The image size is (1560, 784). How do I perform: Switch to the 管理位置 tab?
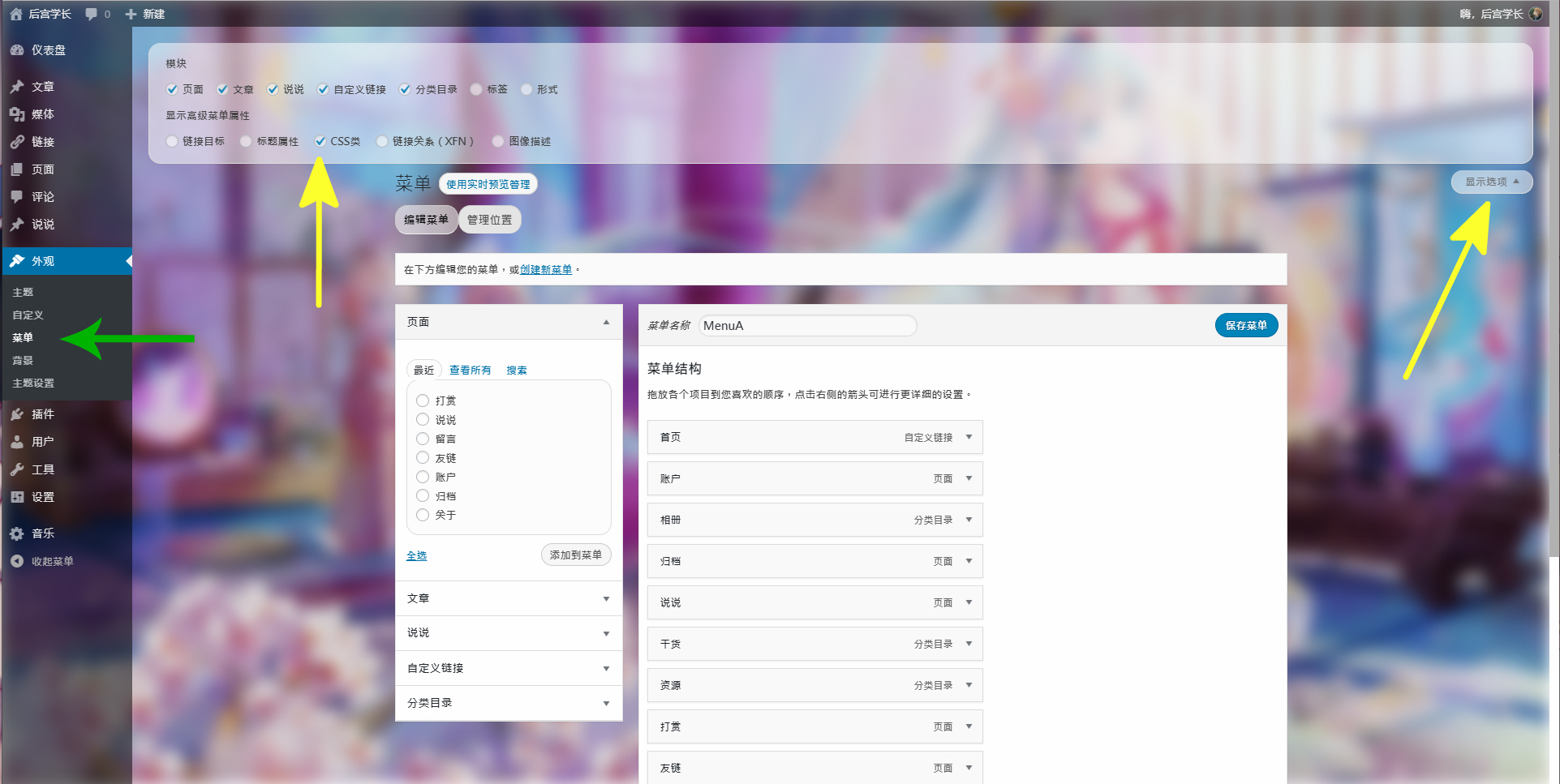(x=489, y=220)
